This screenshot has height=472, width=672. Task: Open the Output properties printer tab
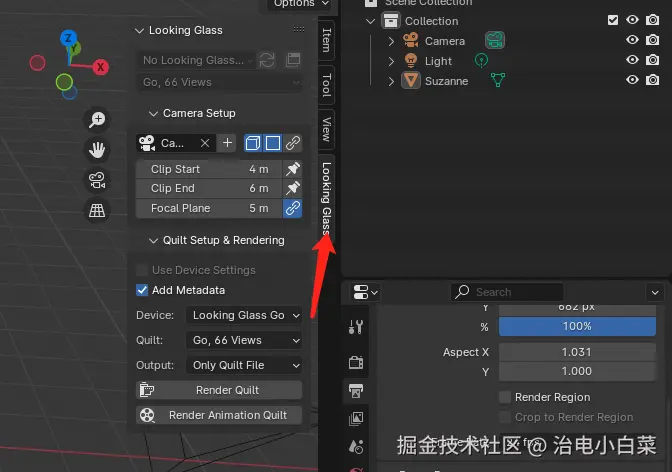tap(356, 391)
